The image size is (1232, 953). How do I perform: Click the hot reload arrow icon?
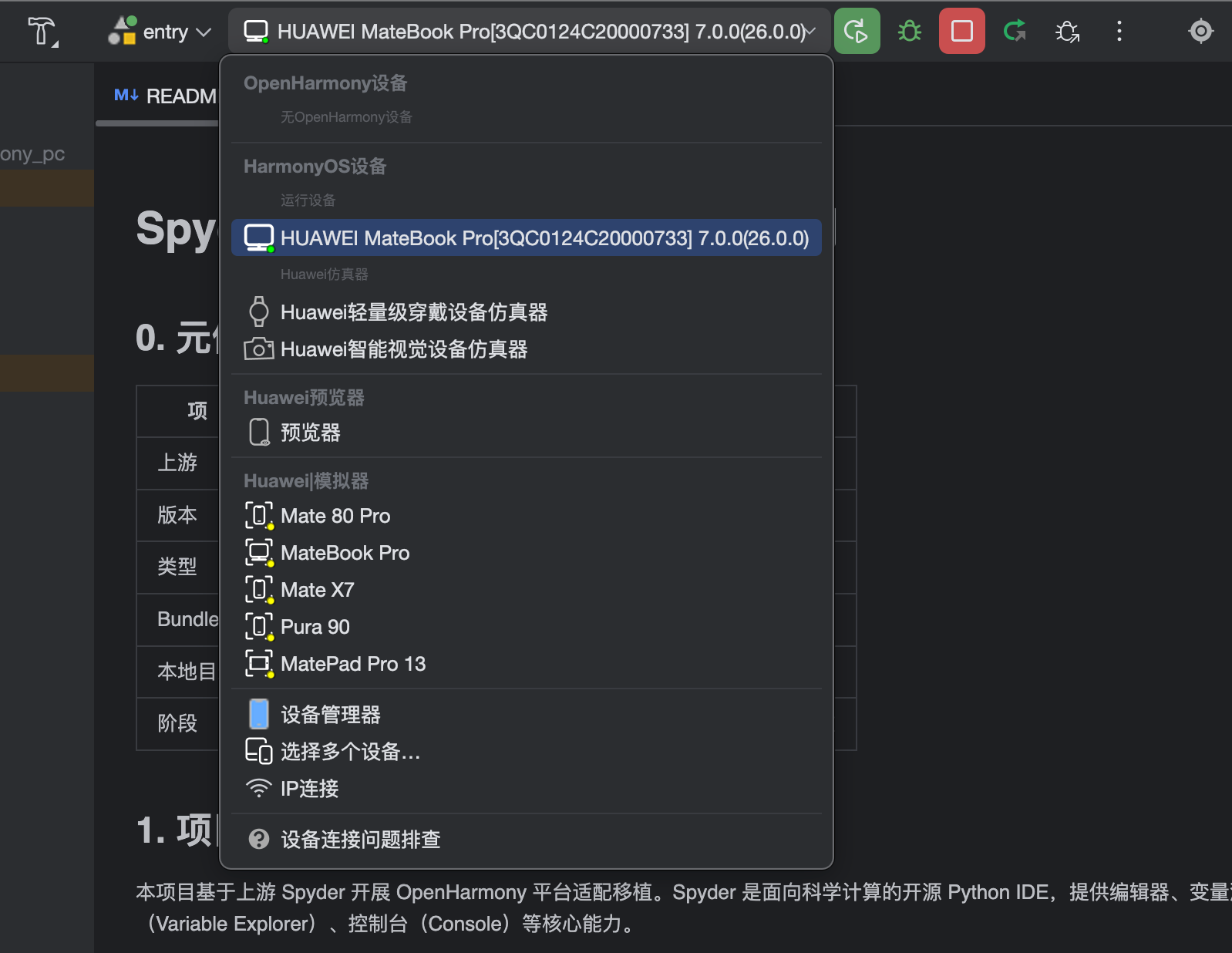click(x=1015, y=32)
